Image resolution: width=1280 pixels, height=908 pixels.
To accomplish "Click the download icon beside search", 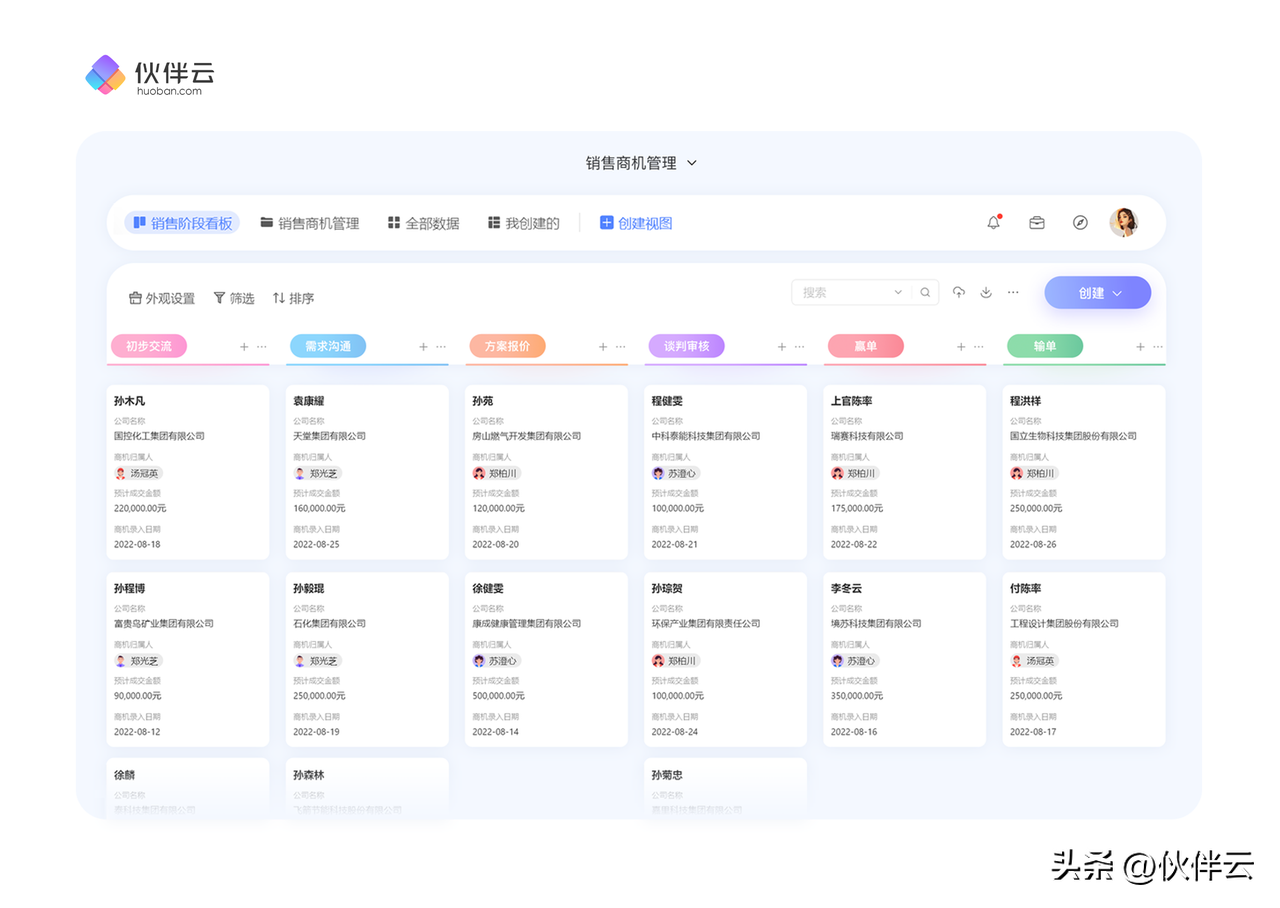I will (x=986, y=293).
